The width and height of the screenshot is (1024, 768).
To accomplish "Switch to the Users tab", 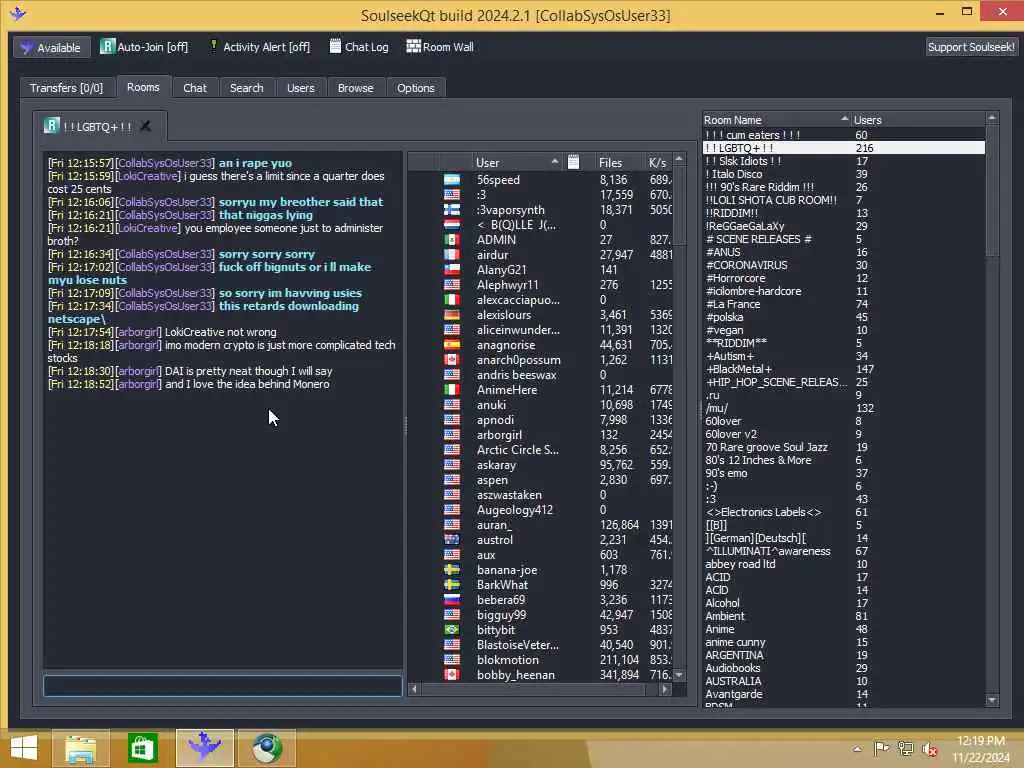I will 300,88.
